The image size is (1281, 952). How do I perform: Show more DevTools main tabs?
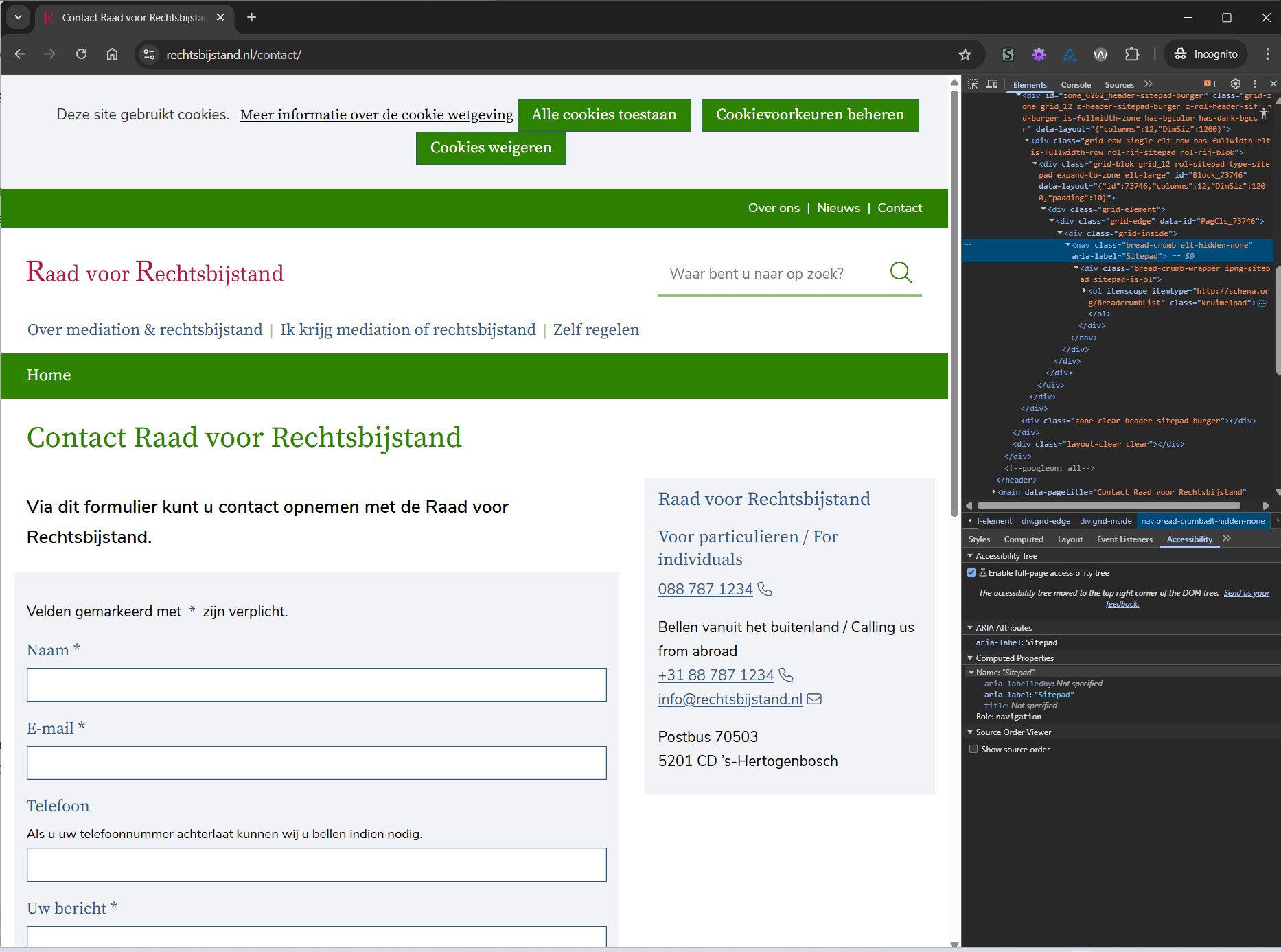pyautogui.click(x=1149, y=84)
